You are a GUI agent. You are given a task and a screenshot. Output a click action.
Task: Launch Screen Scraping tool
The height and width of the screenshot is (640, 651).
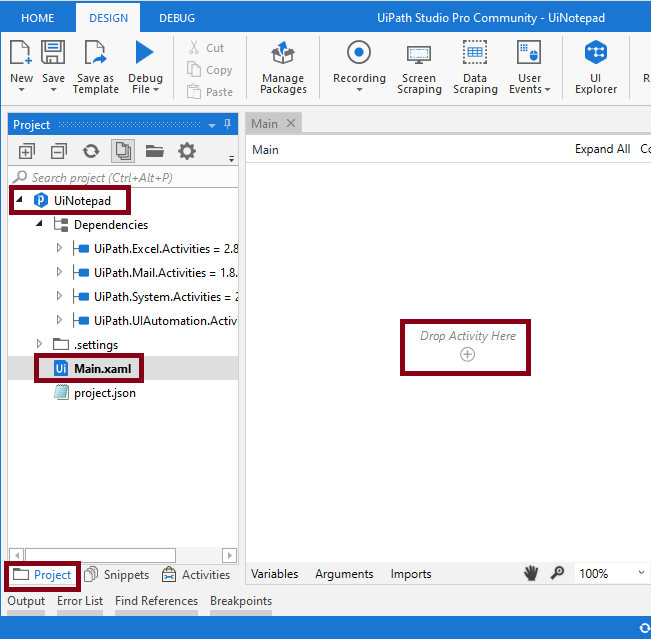tap(419, 67)
